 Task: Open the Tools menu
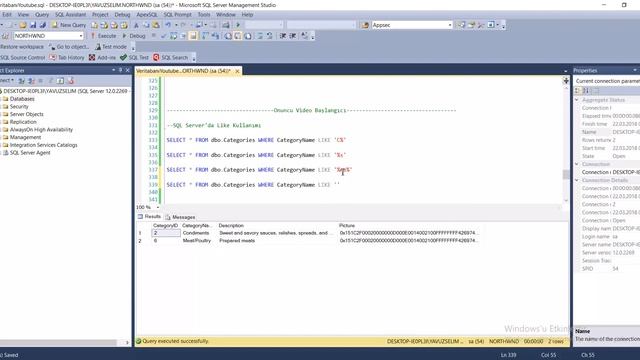pyautogui.click(x=204, y=14)
